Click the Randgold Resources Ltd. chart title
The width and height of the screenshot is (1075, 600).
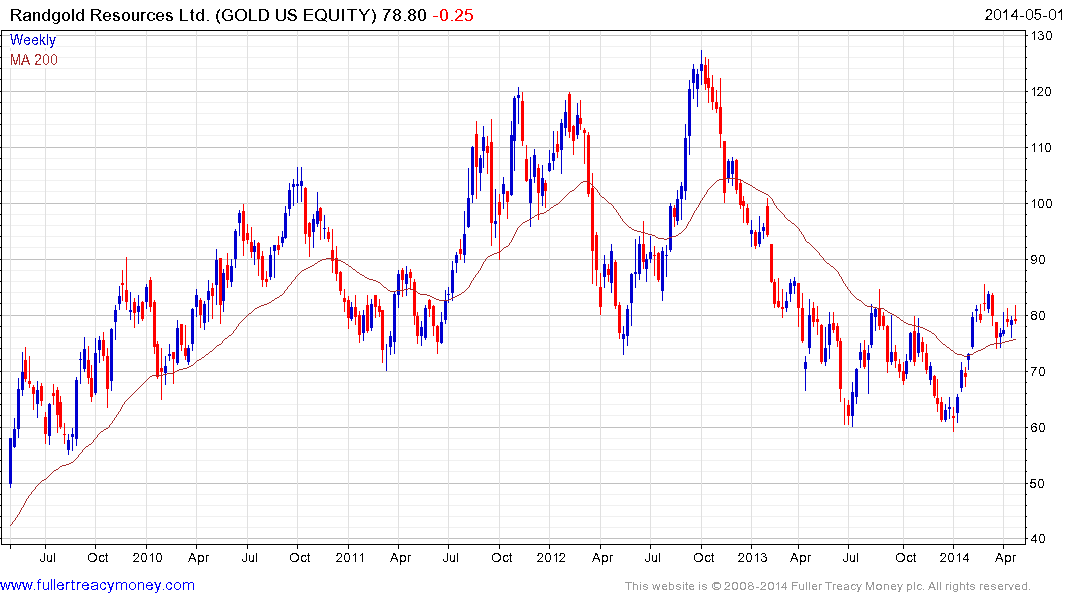pos(193,15)
